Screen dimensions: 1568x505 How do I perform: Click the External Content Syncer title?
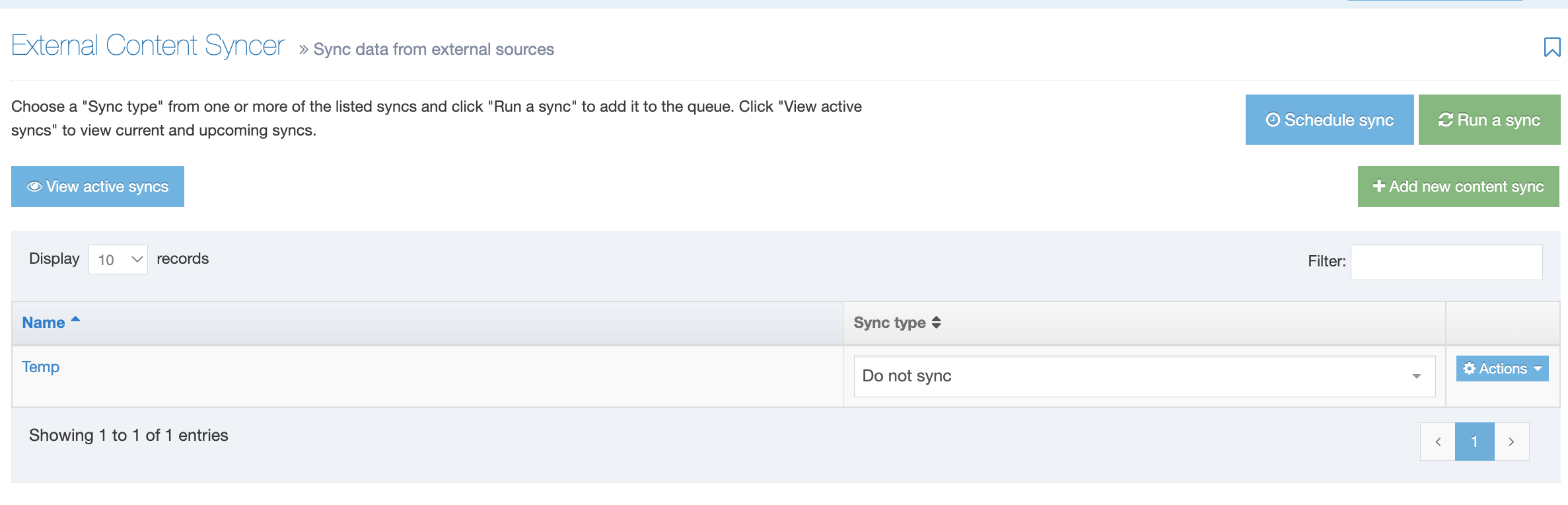coord(148,46)
